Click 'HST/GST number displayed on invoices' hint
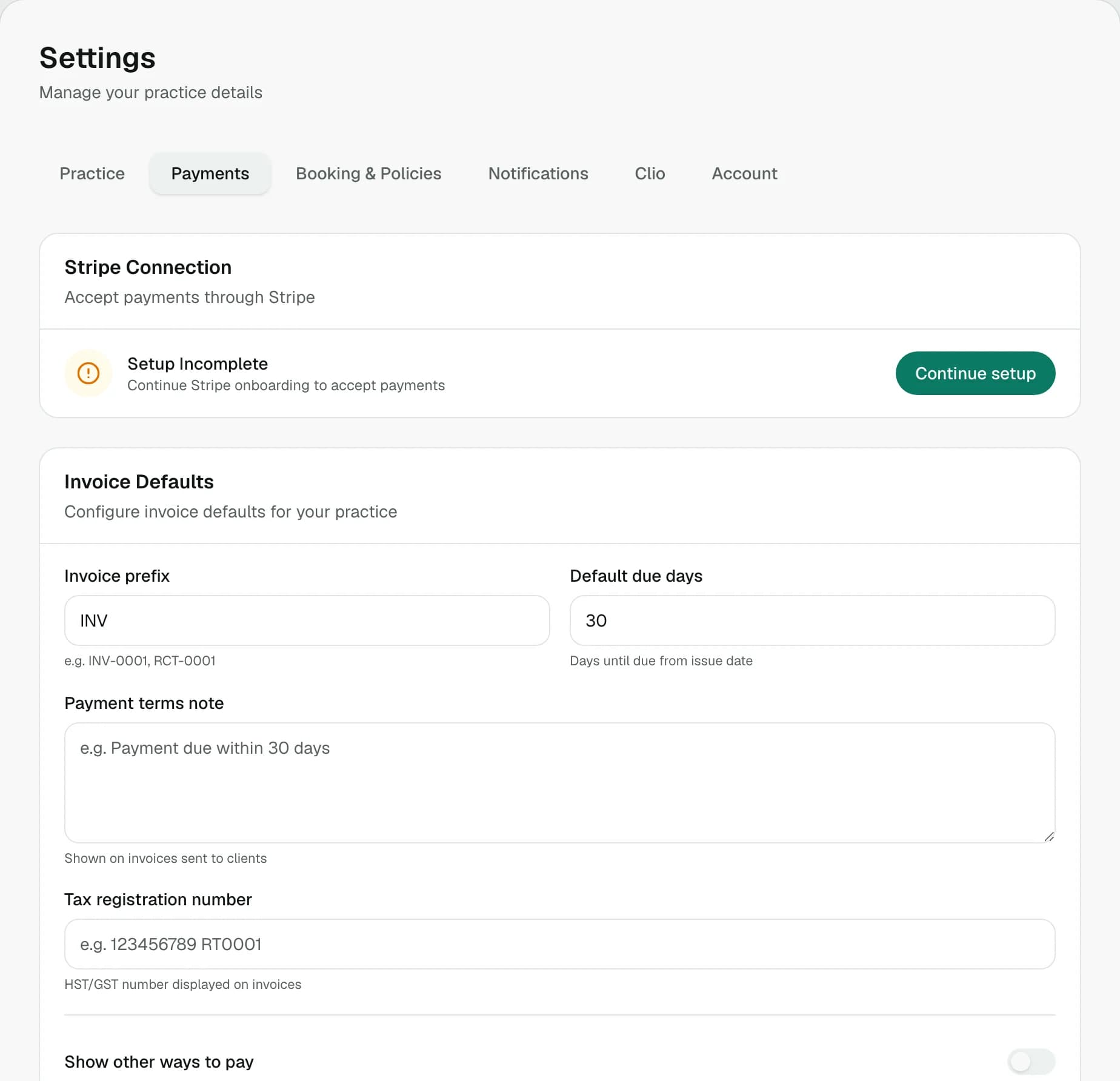This screenshot has height=1081, width=1120. [183, 984]
